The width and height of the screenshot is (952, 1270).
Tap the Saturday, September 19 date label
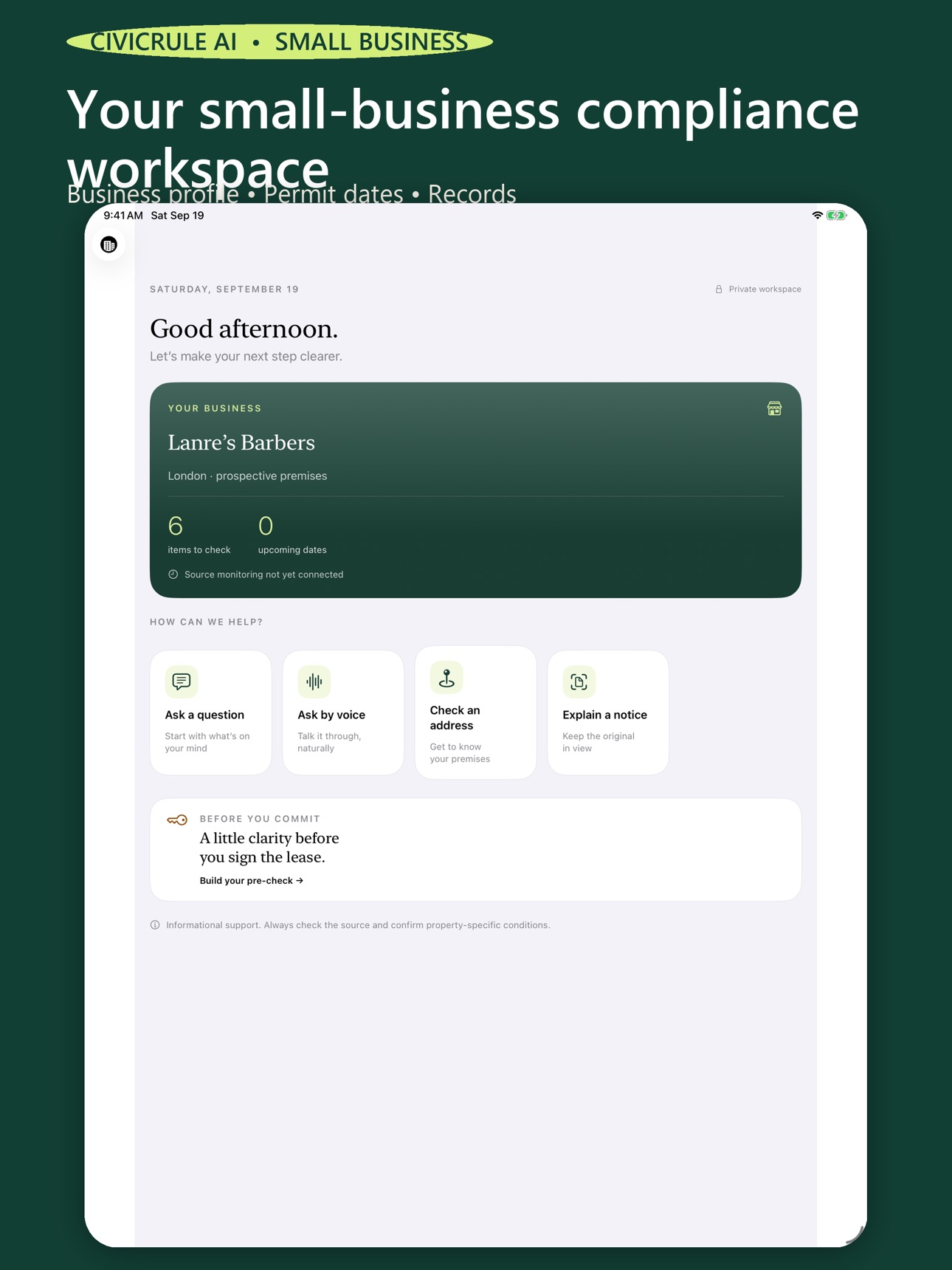click(224, 289)
